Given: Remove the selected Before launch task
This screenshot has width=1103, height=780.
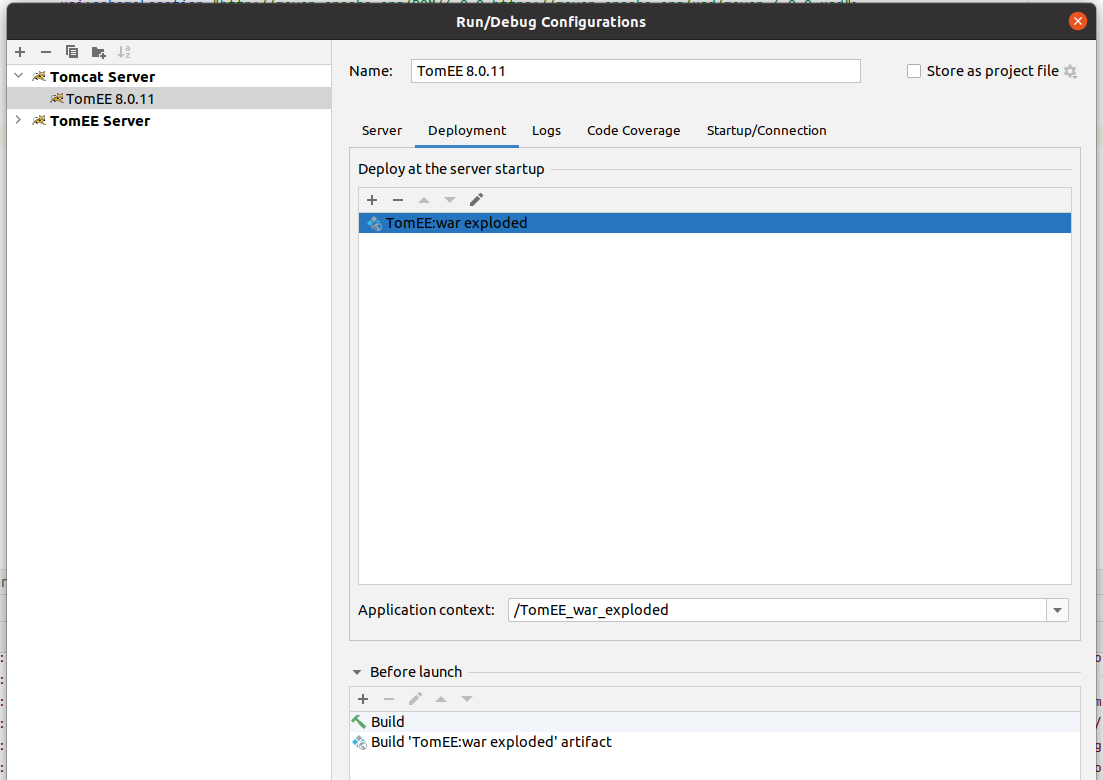Looking at the screenshot, I should coord(389,699).
